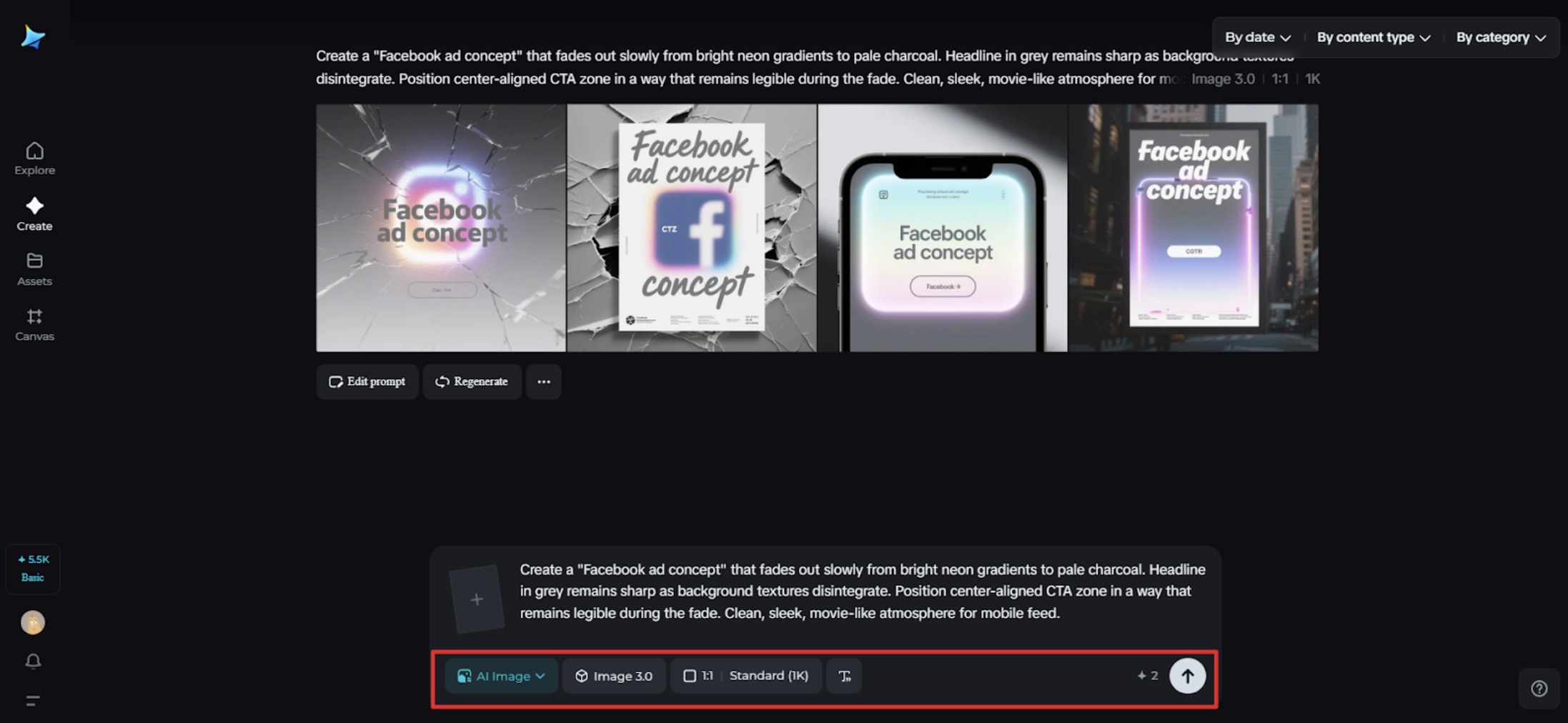Viewport: 1568px width, 723px height.
Task: Open the Create section
Action: (x=34, y=214)
